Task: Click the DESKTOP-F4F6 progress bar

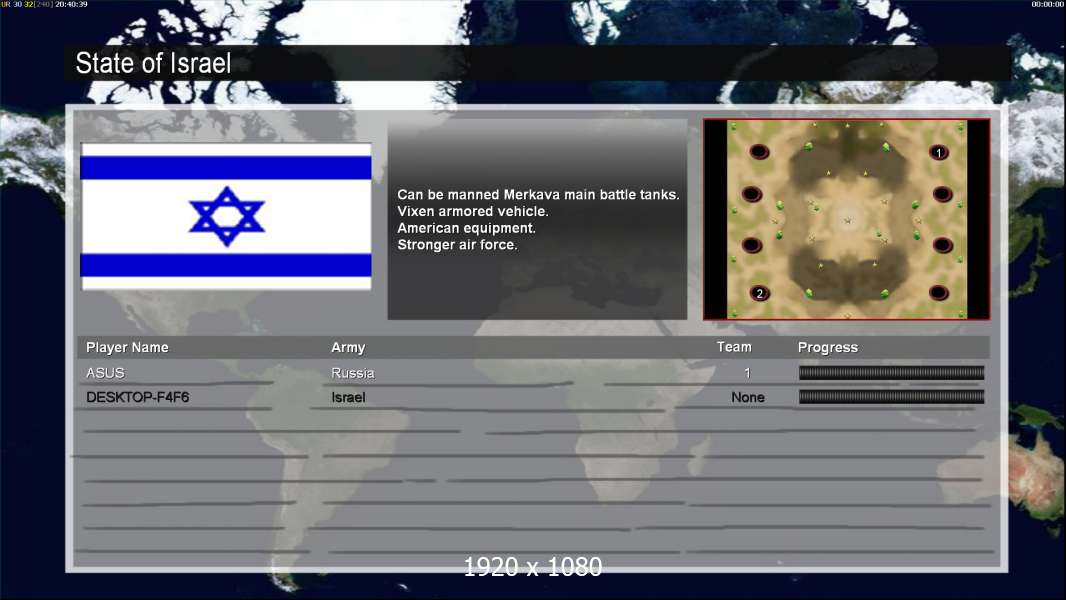Action: (891, 397)
